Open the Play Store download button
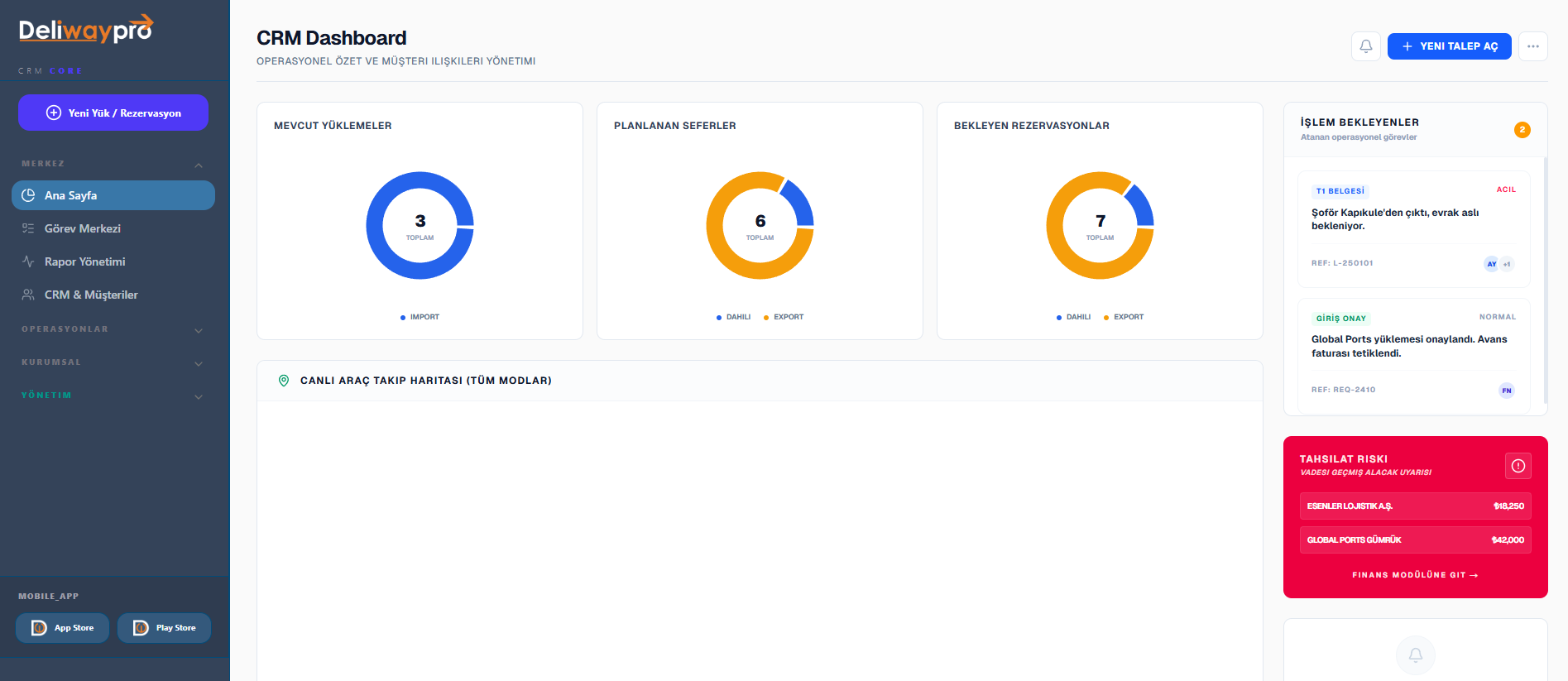The height and width of the screenshot is (681, 1568). [x=164, y=628]
